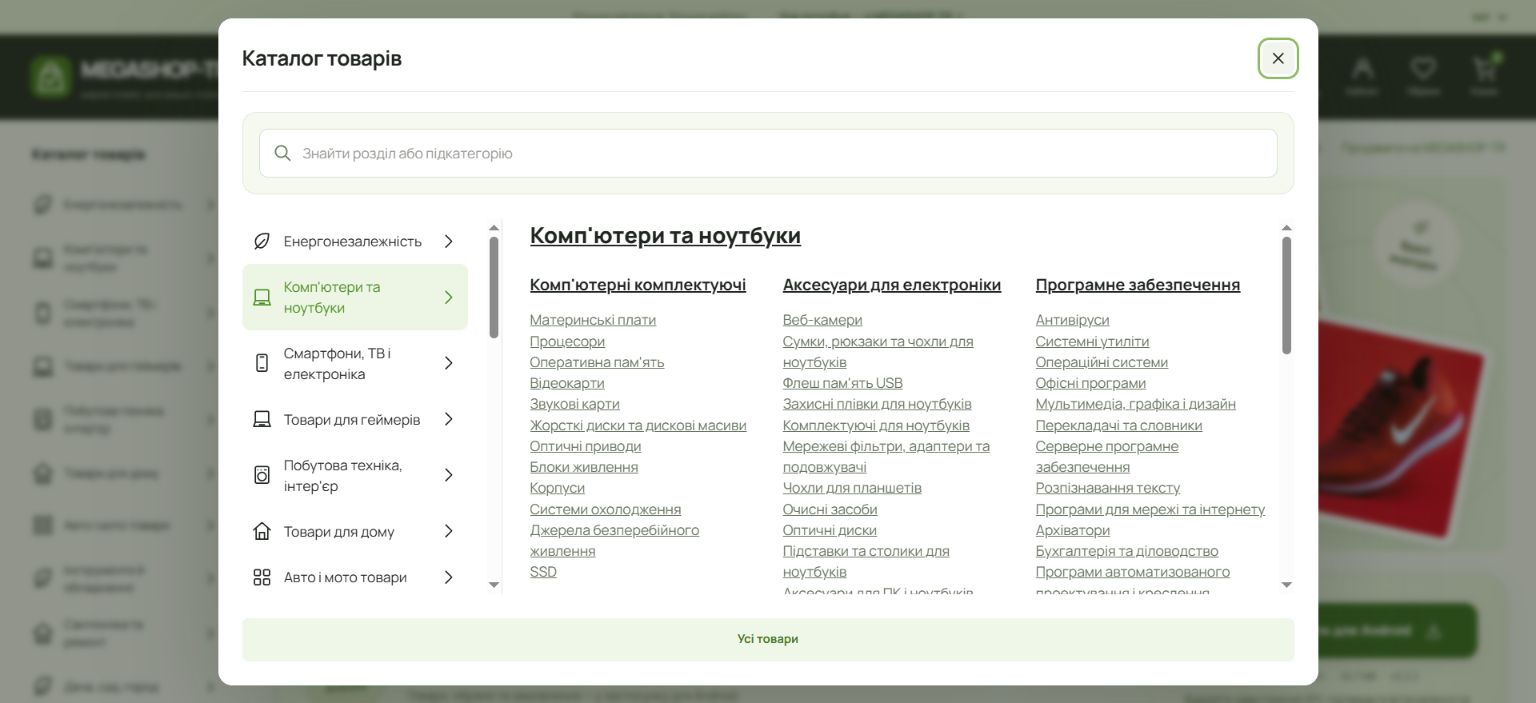Select Товари для геймерів category
The width and height of the screenshot is (1536, 703).
click(x=355, y=419)
